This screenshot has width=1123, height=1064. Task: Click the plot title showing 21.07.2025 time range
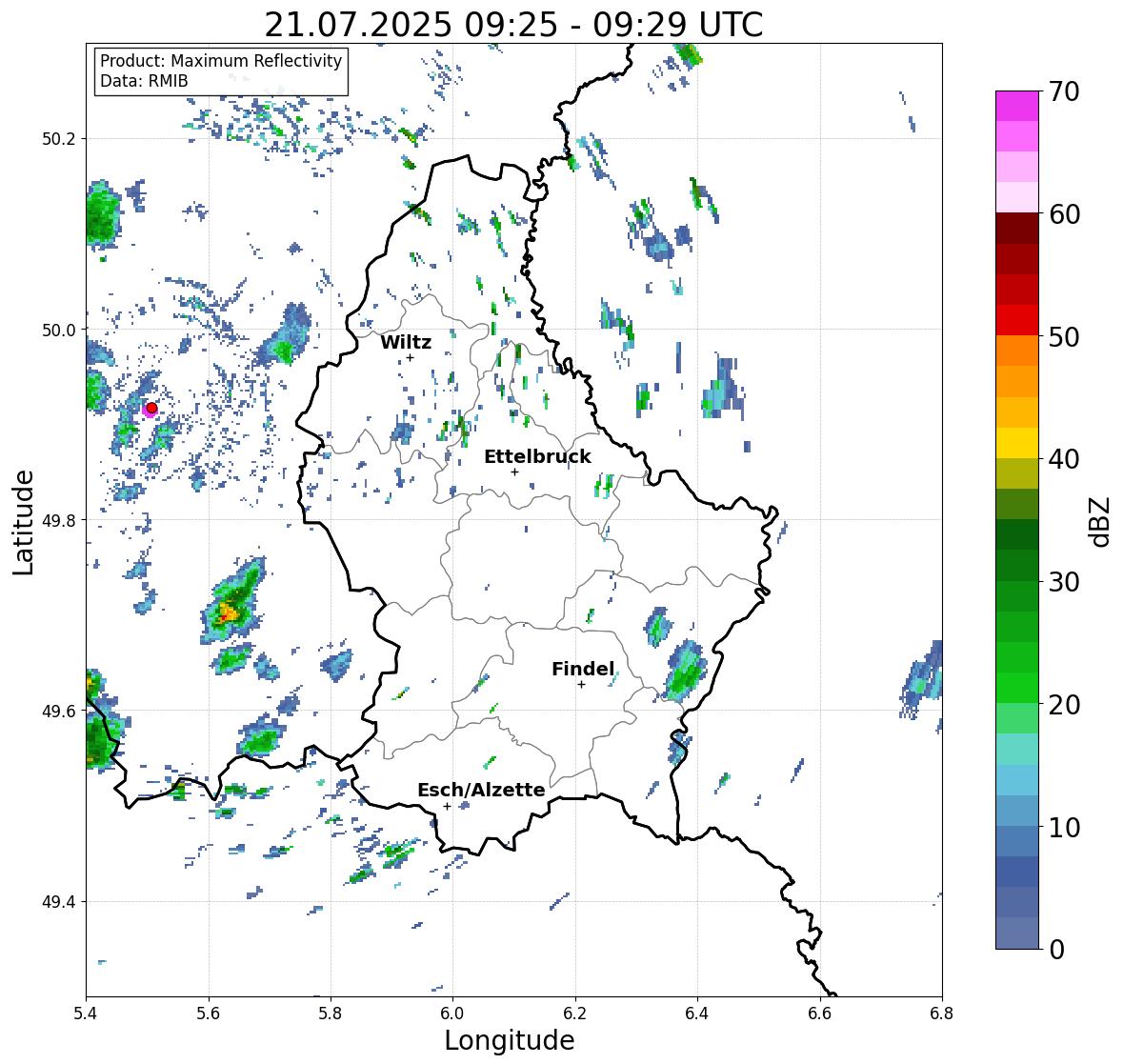tap(513, 25)
